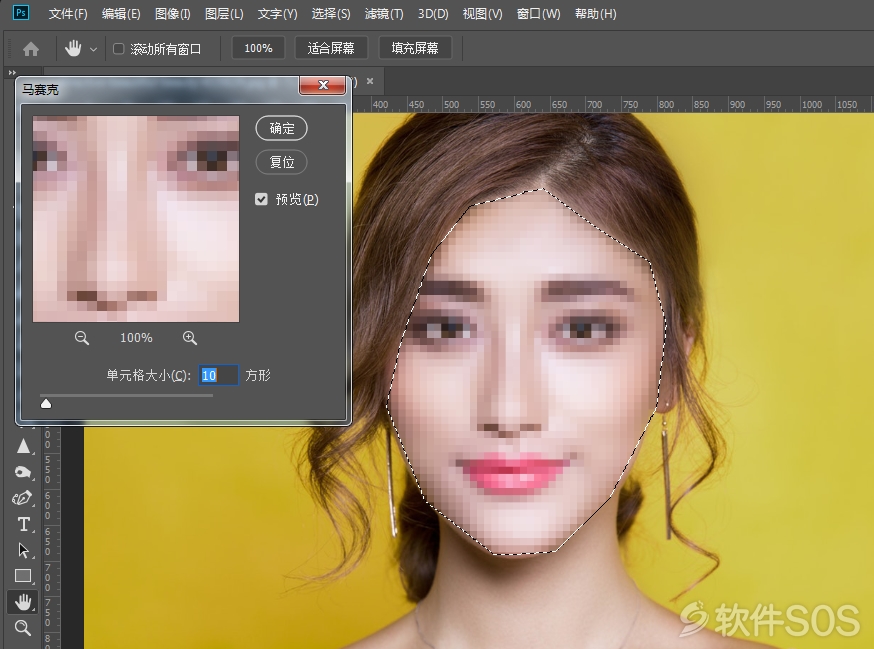Open the 滤镜(T) filter menu
The width and height of the screenshot is (874, 649).
pyautogui.click(x=384, y=14)
